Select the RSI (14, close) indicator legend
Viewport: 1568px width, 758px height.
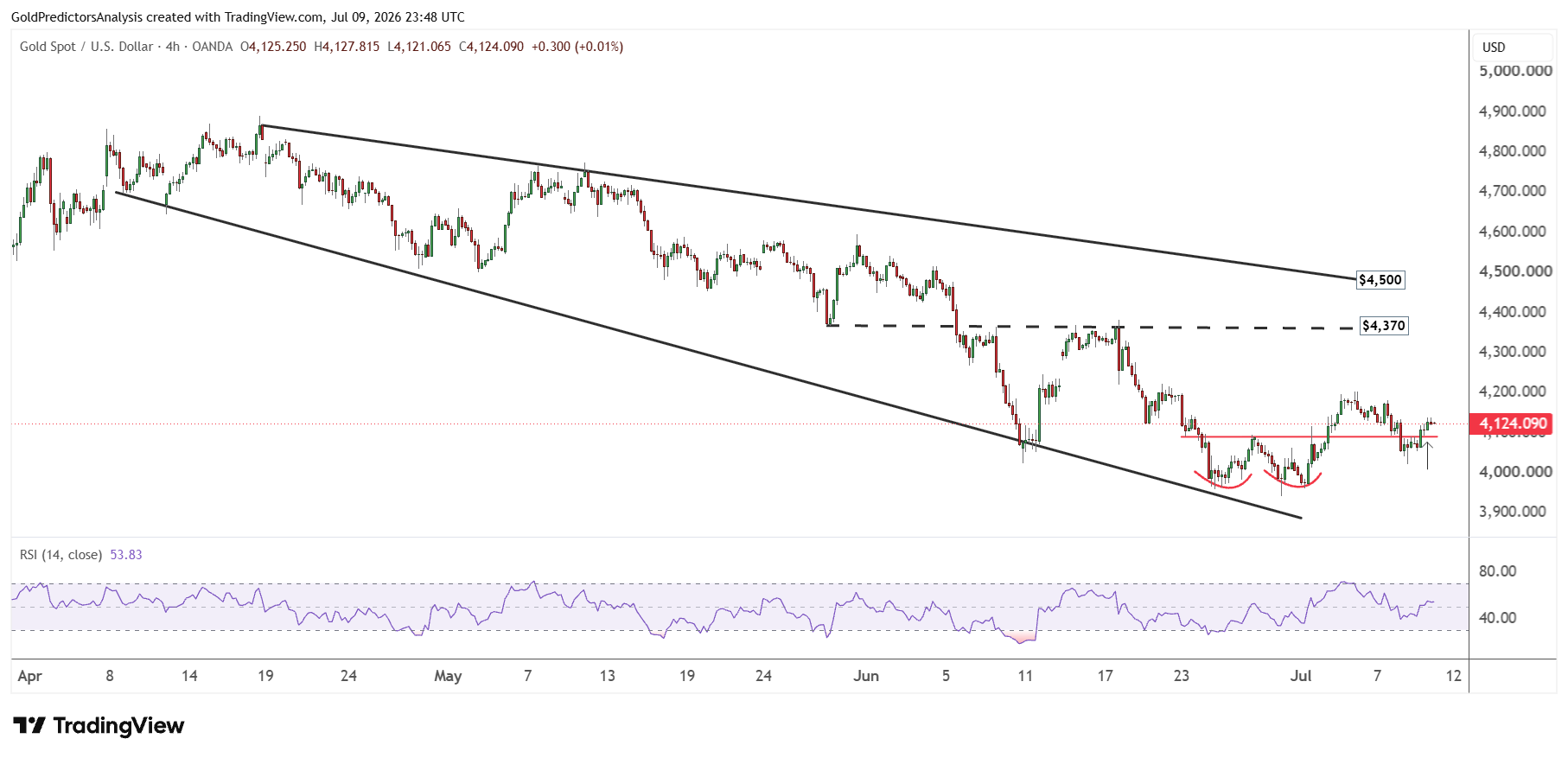click(x=61, y=555)
